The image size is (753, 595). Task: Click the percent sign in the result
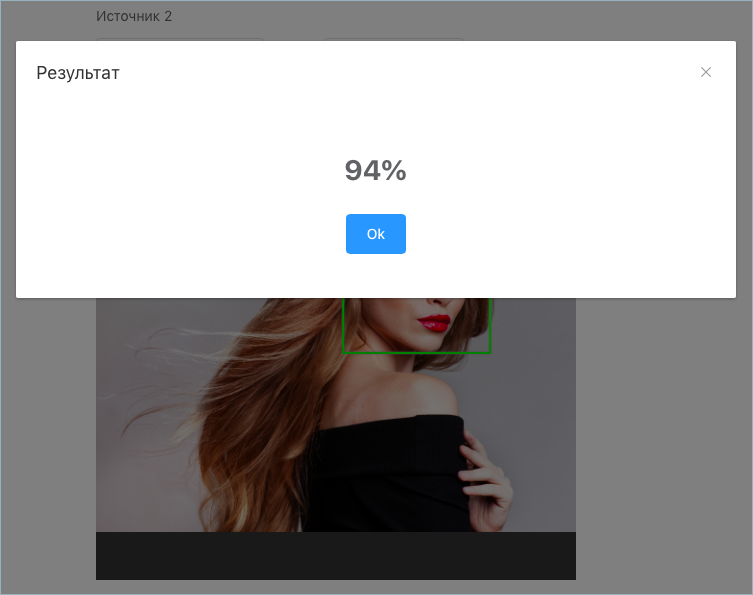pos(395,170)
